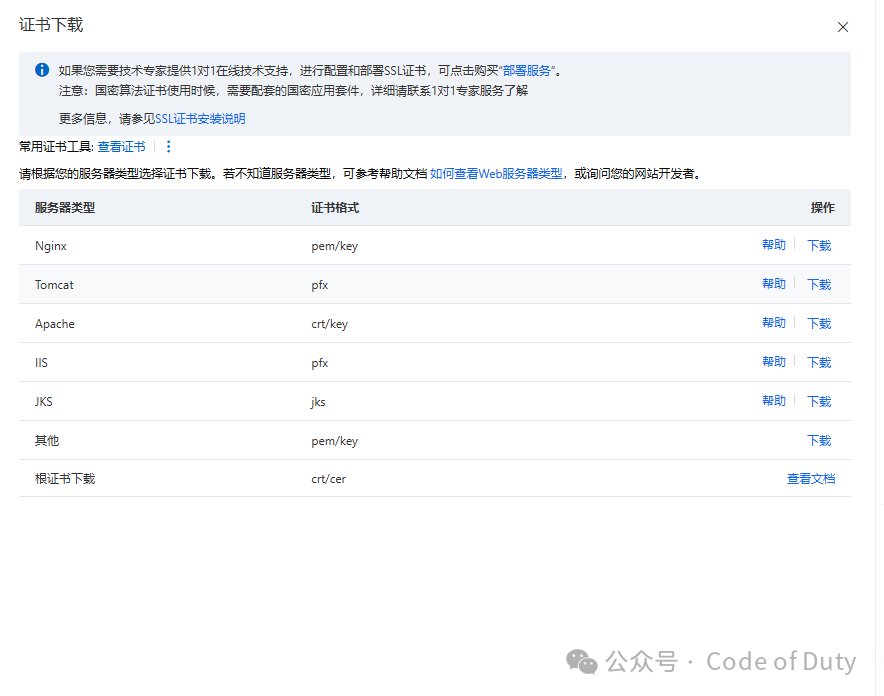Open 如何查看Web服务器类型 help document
884x696 pixels.
click(496, 174)
